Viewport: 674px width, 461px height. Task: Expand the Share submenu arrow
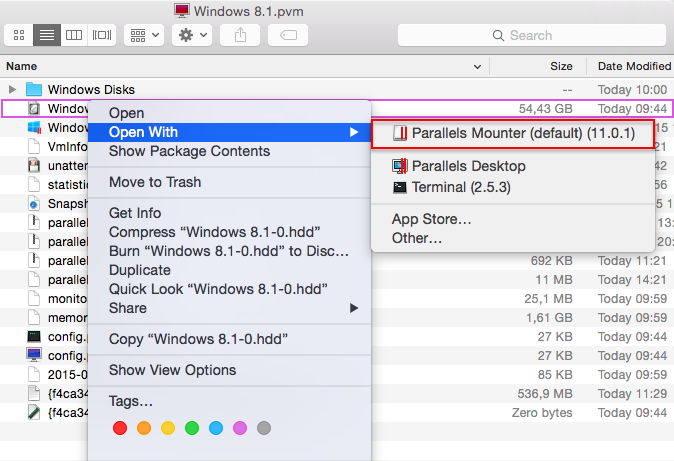click(x=354, y=308)
